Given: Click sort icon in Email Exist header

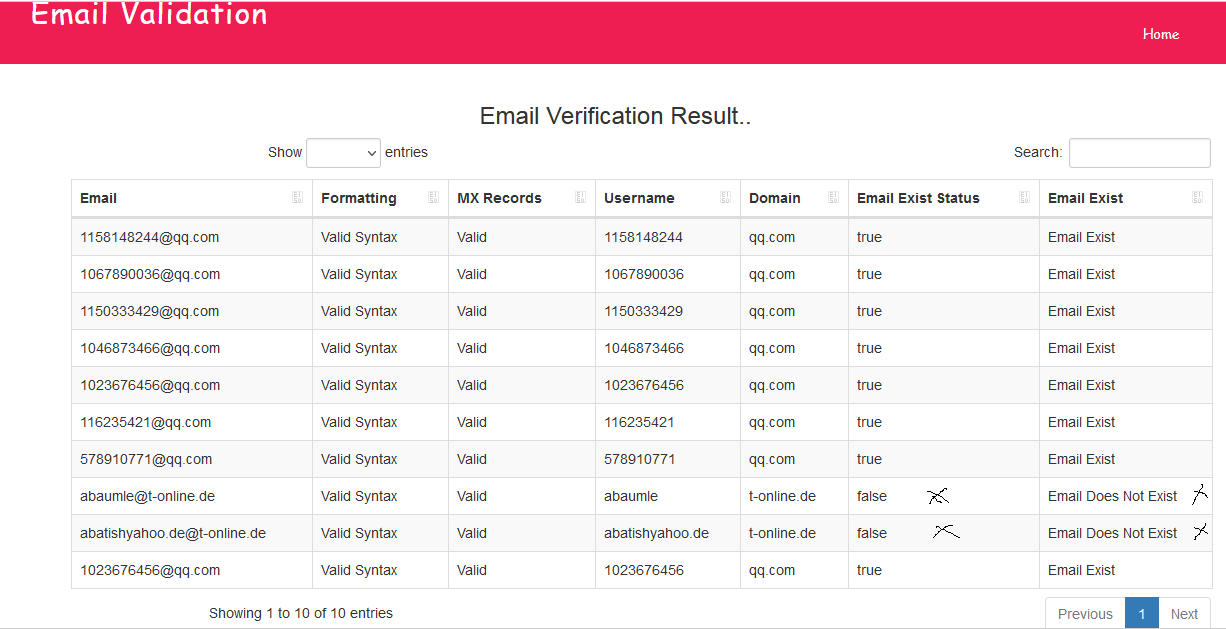Looking at the screenshot, I should coord(1198,198).
